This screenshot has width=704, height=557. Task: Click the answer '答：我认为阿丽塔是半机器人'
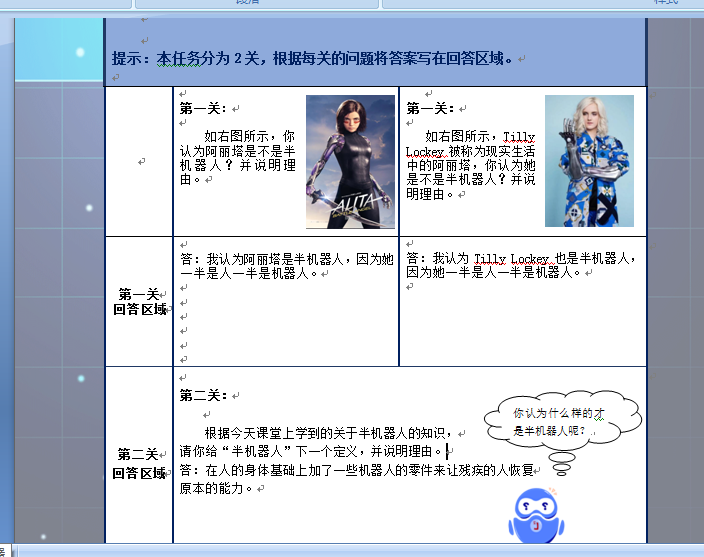pyautogui.click(x=287, y=259)
